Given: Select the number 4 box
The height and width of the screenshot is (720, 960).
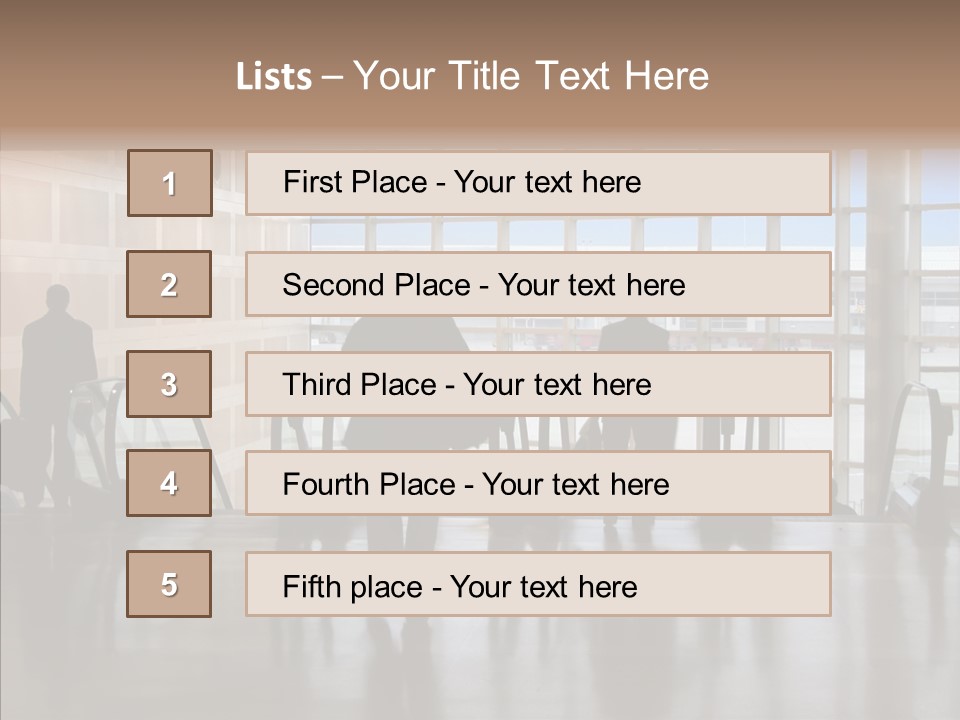Looking at the screenshot, I should pyautogui.click(x=169, y=483).
